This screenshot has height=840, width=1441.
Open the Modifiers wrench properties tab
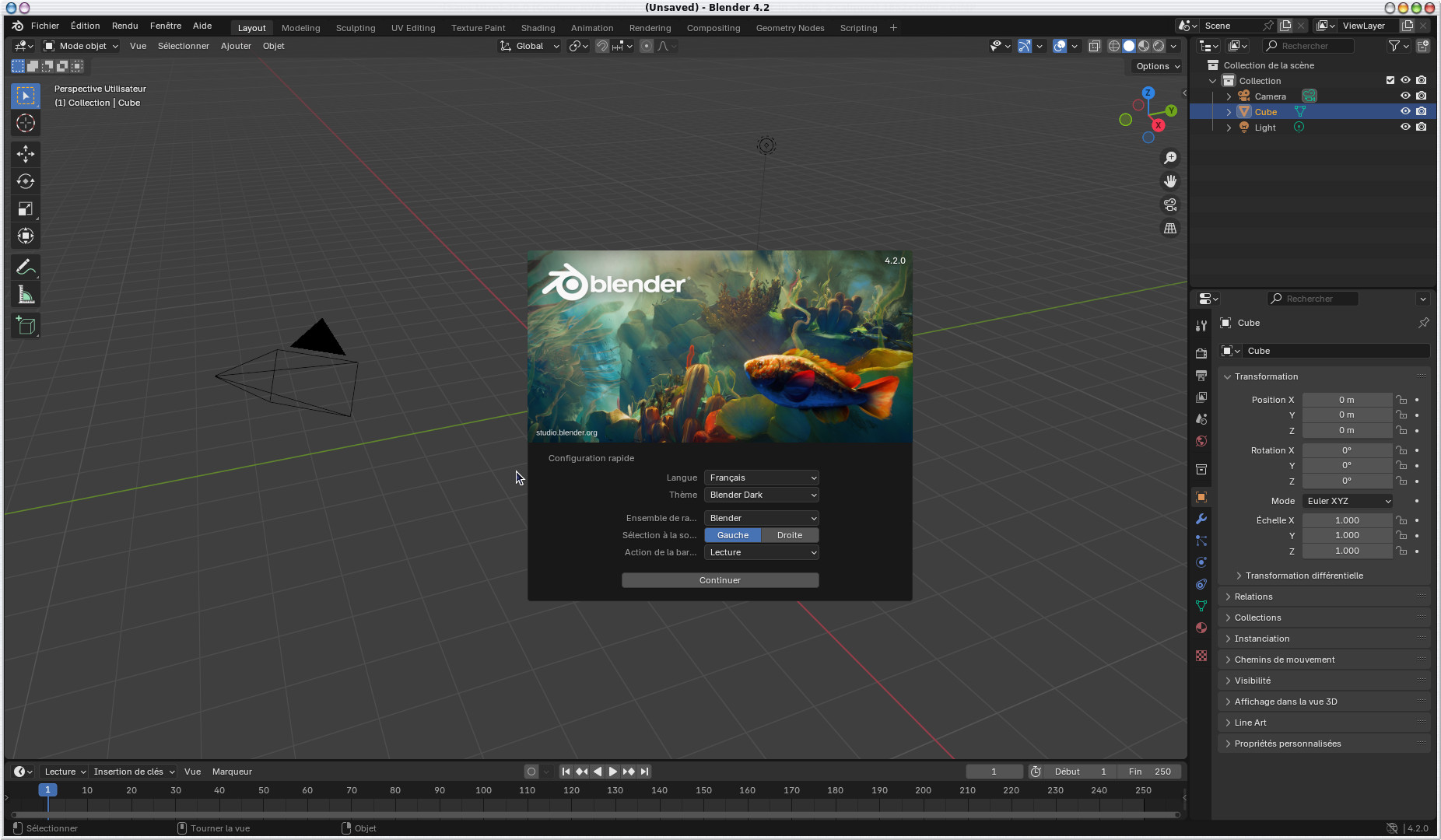click(x=1201, y=519)
